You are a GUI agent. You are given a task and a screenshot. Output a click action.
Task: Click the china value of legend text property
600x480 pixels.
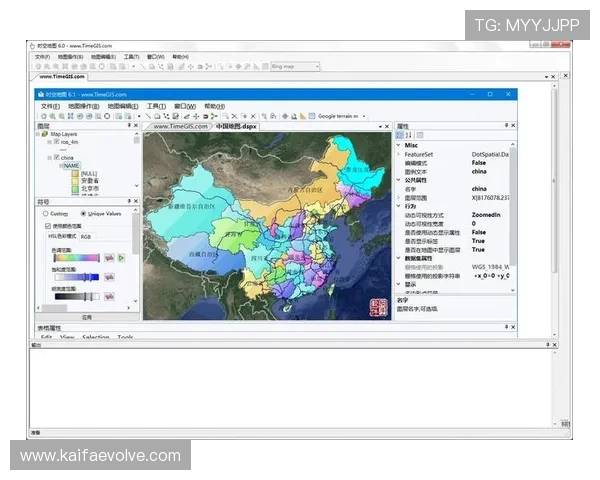479,171
